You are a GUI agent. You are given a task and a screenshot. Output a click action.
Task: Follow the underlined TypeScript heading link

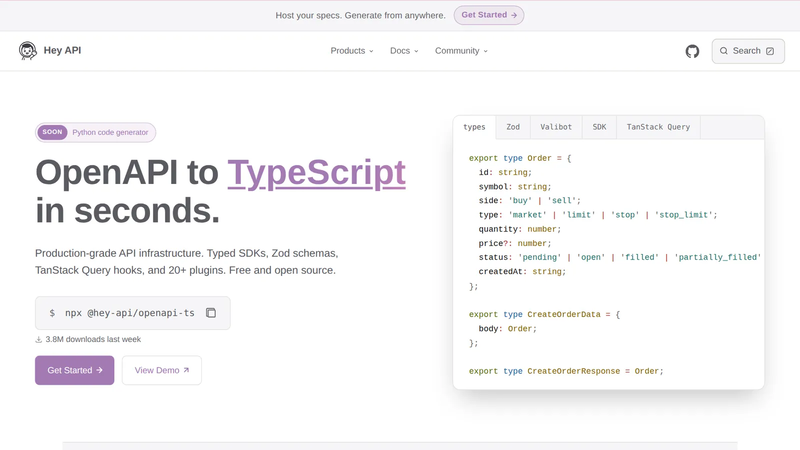tap(316, 173)
